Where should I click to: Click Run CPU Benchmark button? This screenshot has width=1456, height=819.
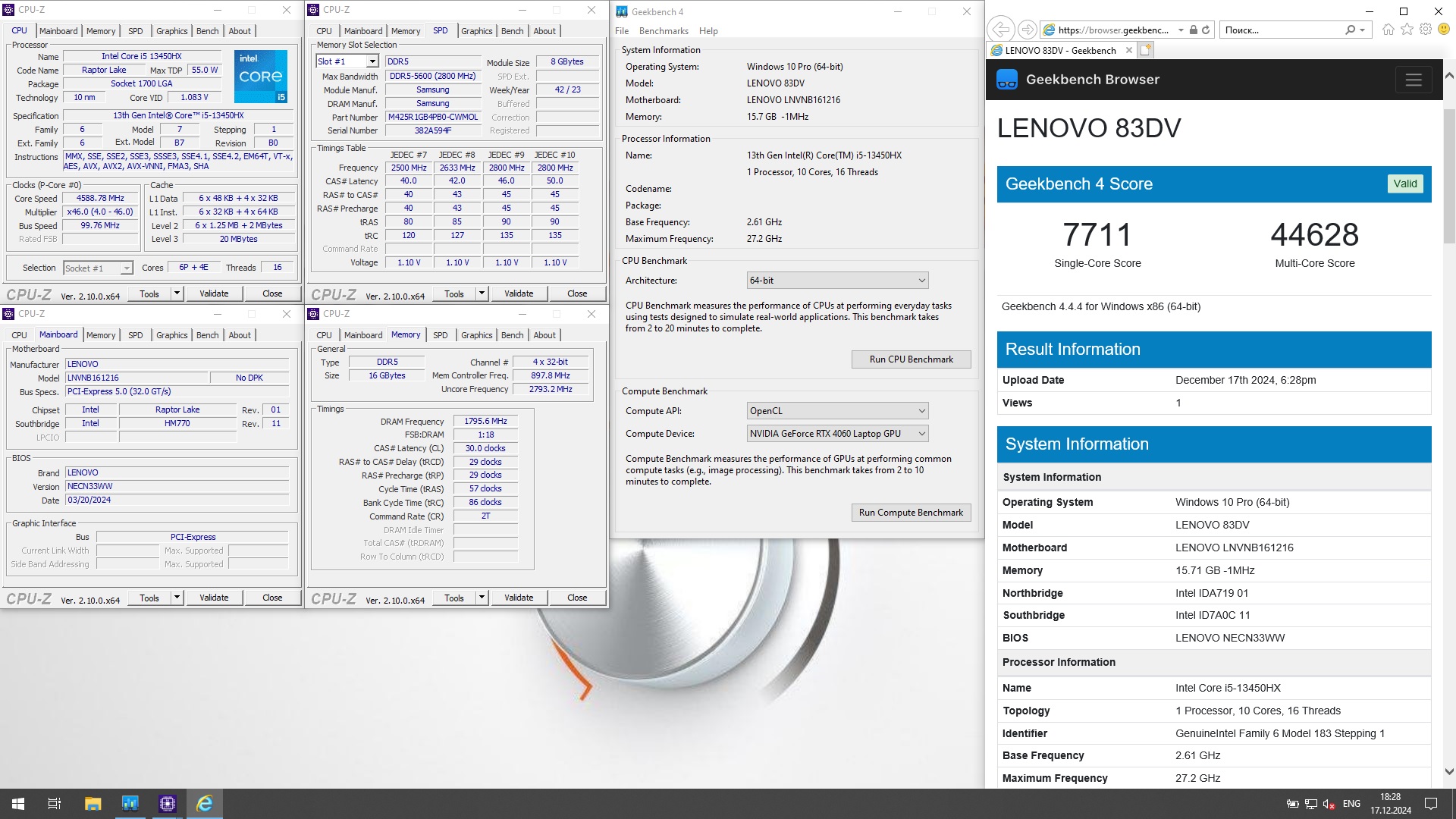point(911,359)
